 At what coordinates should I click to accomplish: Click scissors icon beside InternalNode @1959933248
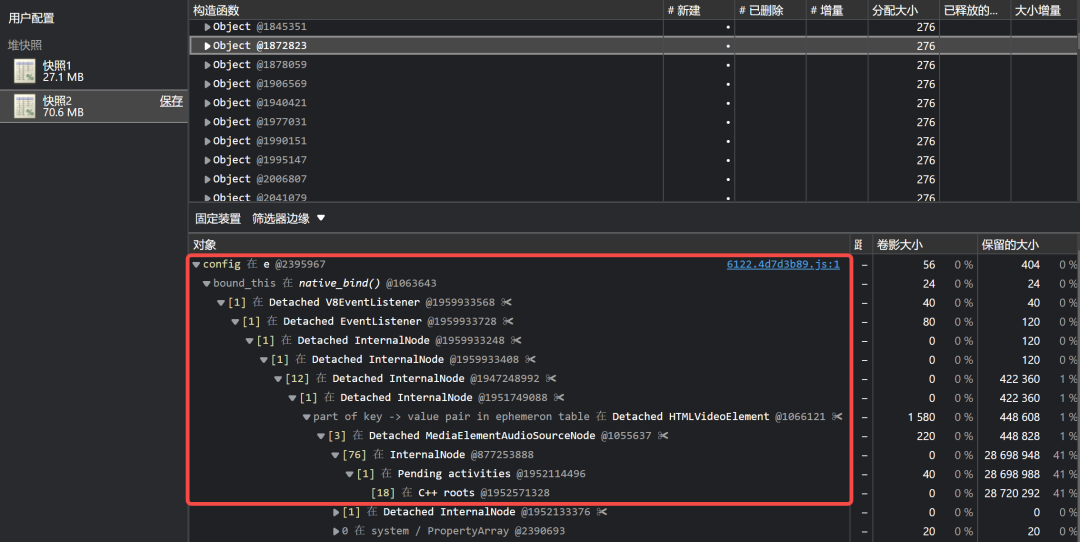(x=517, y=340)
